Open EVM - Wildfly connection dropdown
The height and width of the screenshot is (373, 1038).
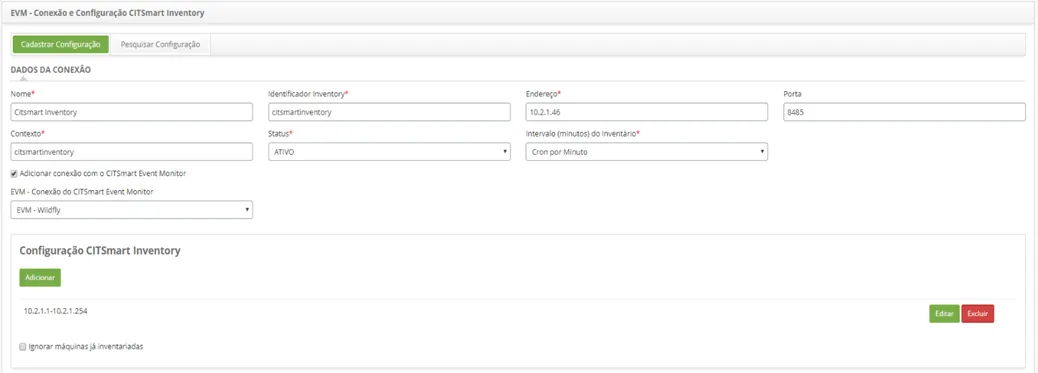[x=132, y=210]
